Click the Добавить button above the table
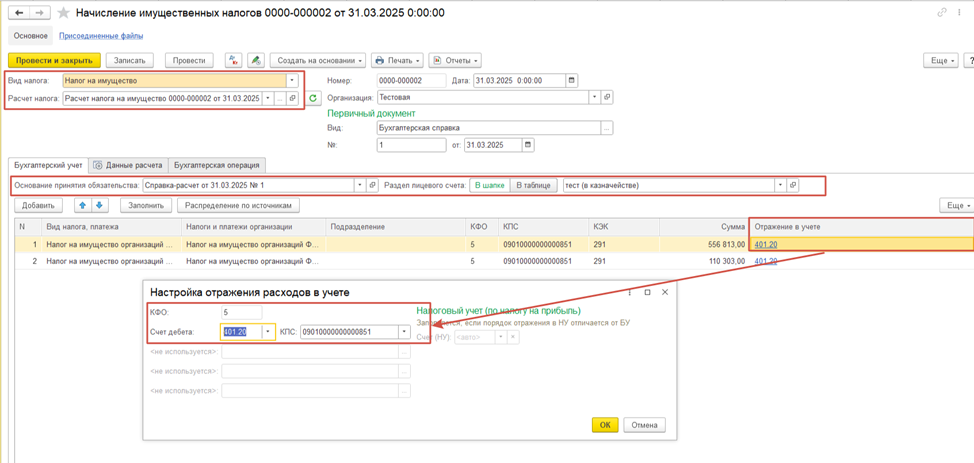The height and width of the screenshot is (463, 974). click(x=39, y=204)
